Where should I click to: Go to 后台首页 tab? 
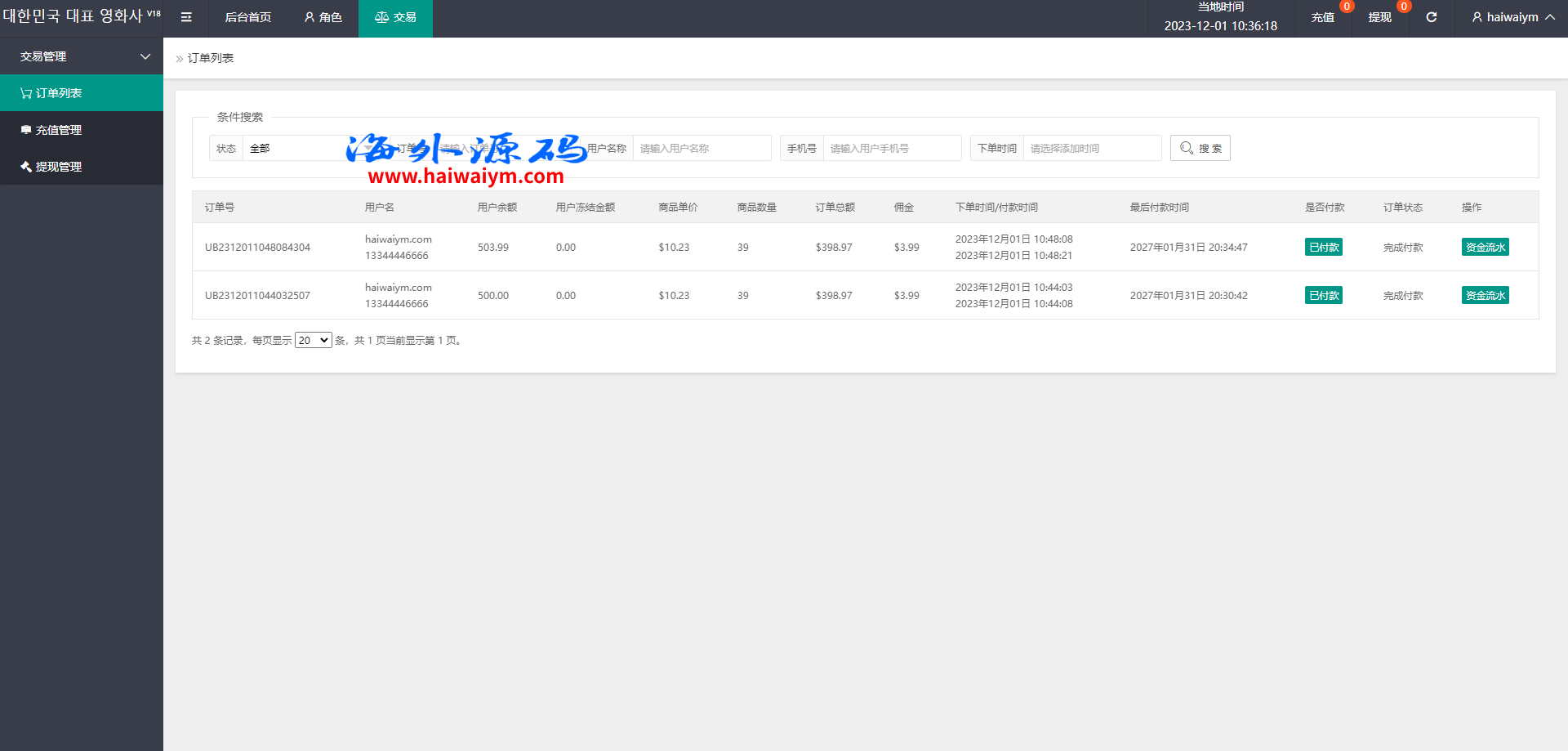point(248,17)
